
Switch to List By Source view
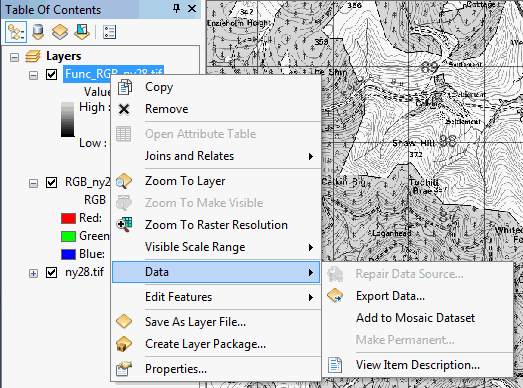(38, 32)
